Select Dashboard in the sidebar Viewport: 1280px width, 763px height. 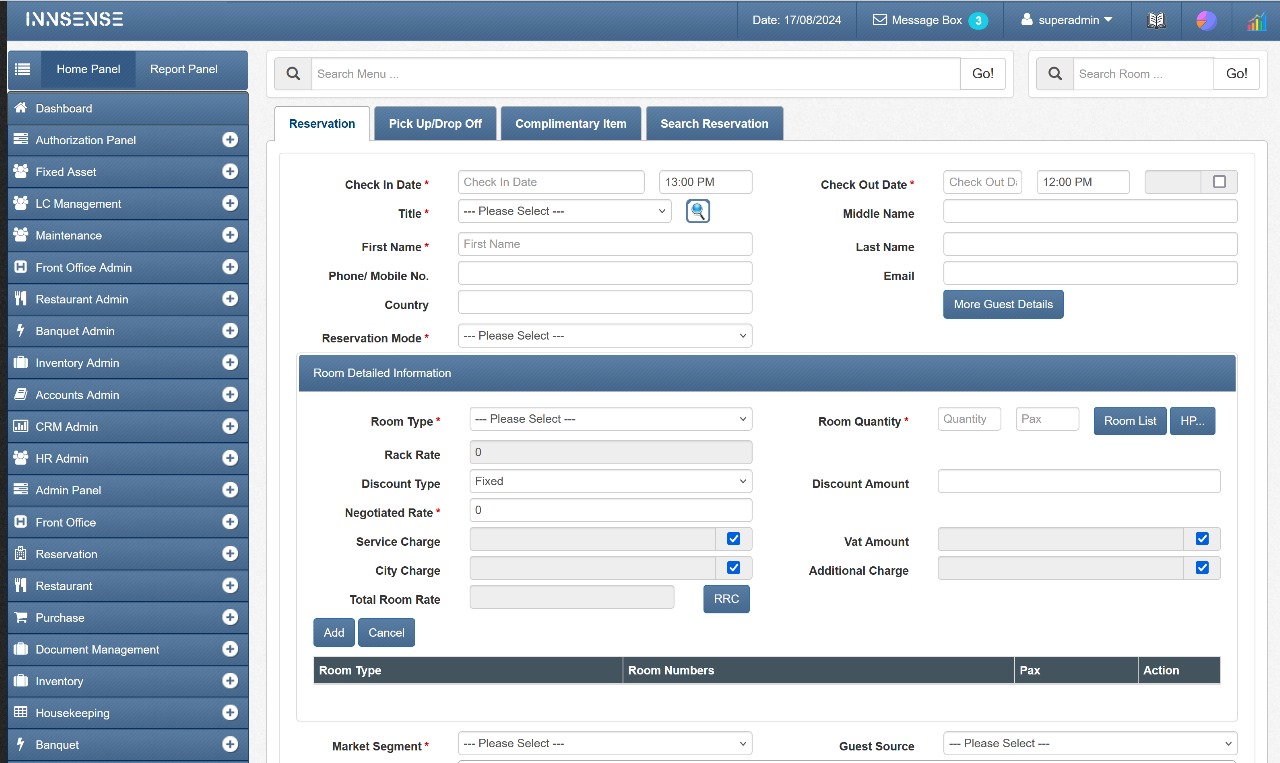(x=64, y=108)
